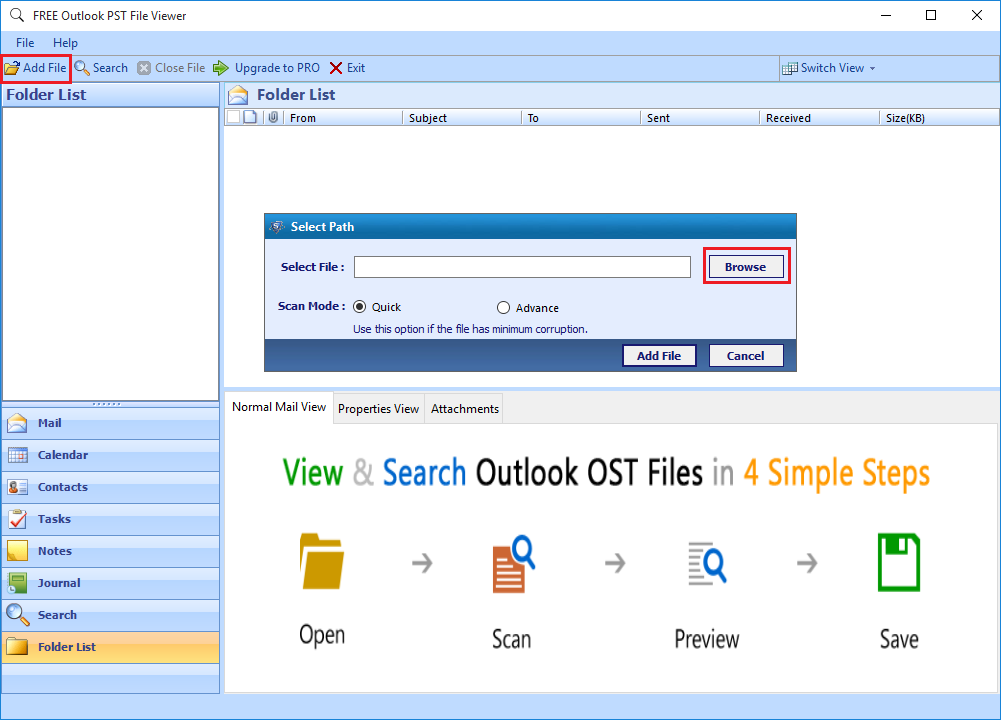This screenshot has height=720, width=1001.
Task: Switch to Normal Mail View tab
Action: [x=279, y=407]
